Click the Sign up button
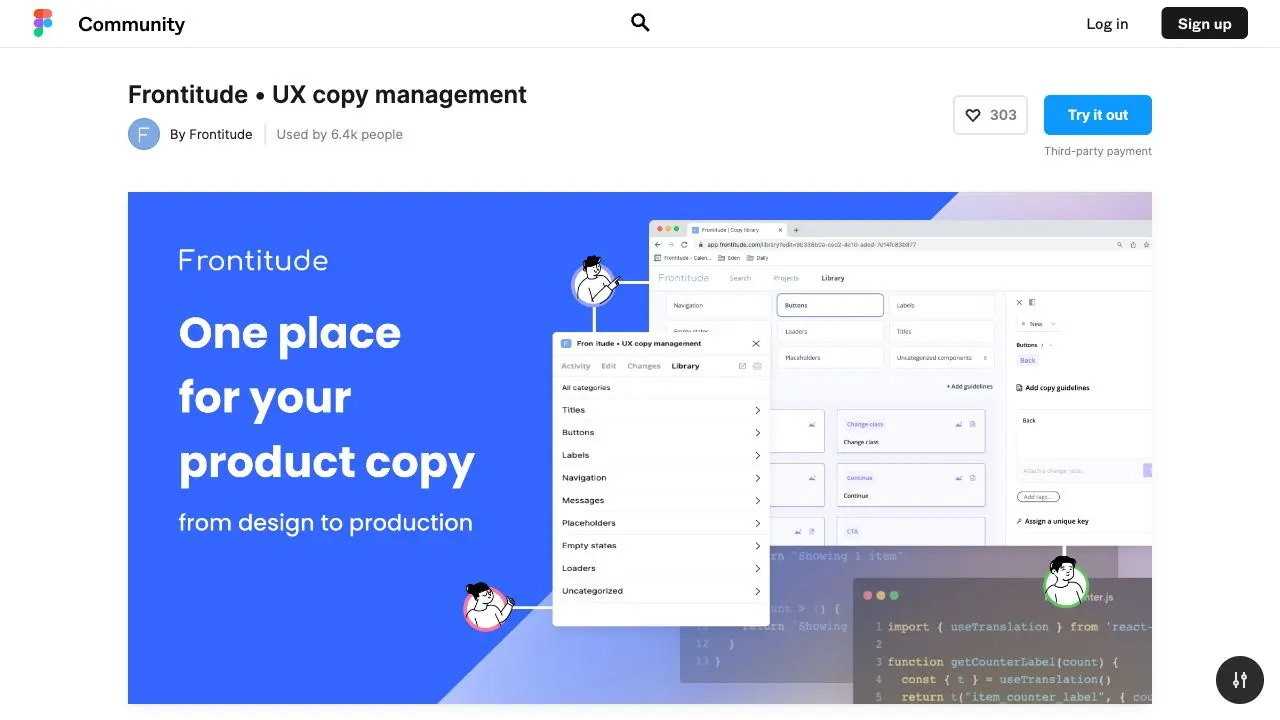The height and width of the screenshot is (720, 1280). [1204, 24]
